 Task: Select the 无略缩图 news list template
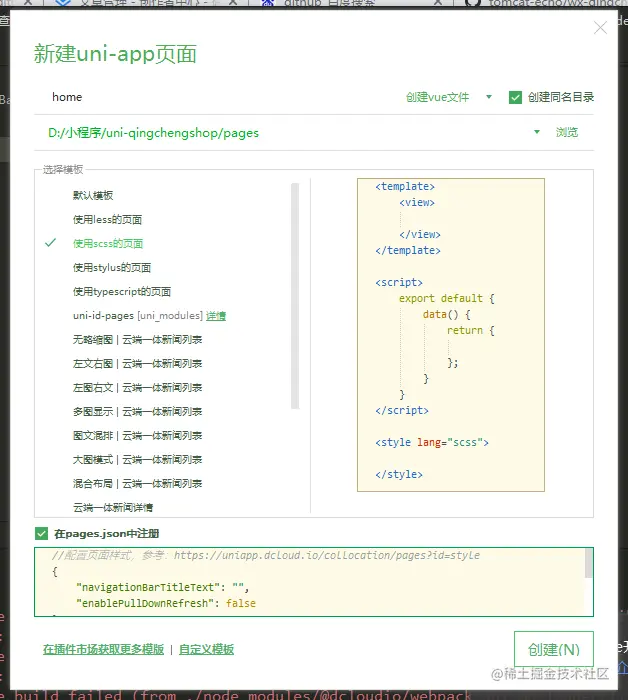pyautogui.click(x=137, y=340)
